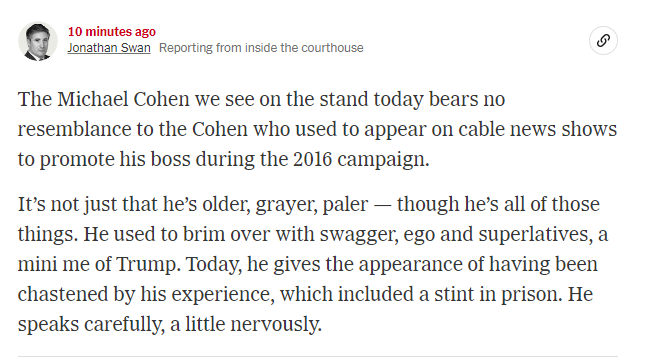The width and height of the screenshot is (645, 361).
Task: Click the word "Trump" in second paragraph
Action: pos(146,264)
